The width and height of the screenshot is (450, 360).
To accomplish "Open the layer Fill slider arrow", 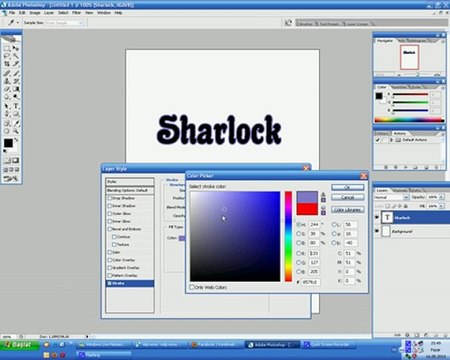I will click(x=441, y=206).
